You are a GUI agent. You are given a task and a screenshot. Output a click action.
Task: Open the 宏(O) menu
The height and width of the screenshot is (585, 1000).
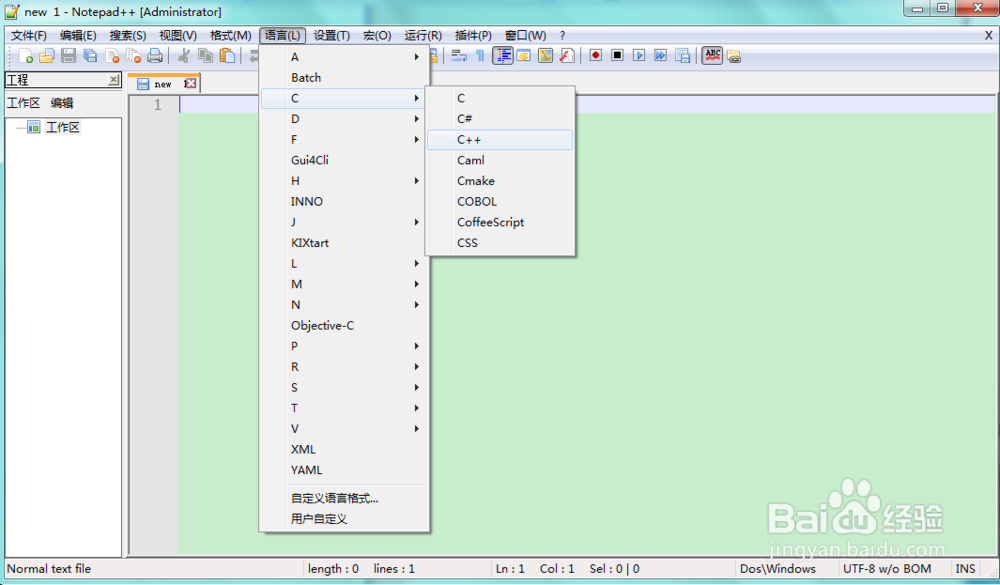pyautogui.click(x=377, y=35)
